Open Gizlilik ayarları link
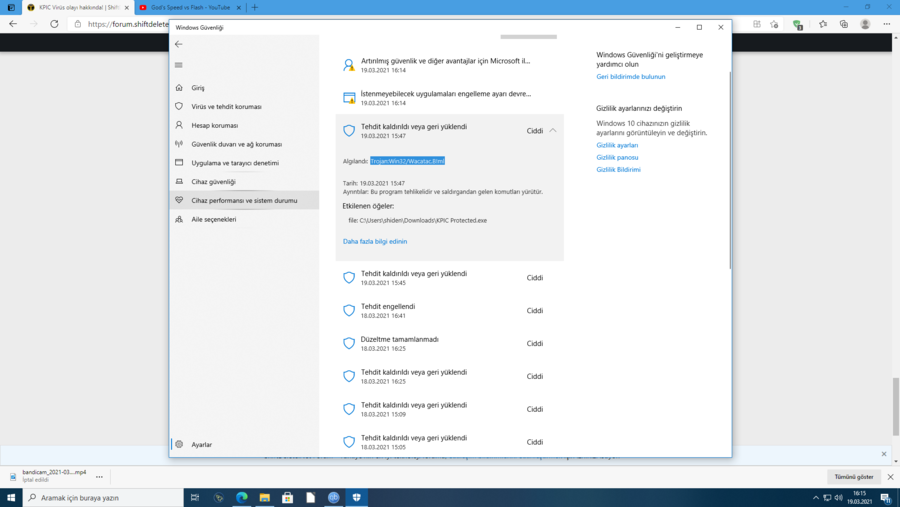900x507 pixels. [617, 145]
